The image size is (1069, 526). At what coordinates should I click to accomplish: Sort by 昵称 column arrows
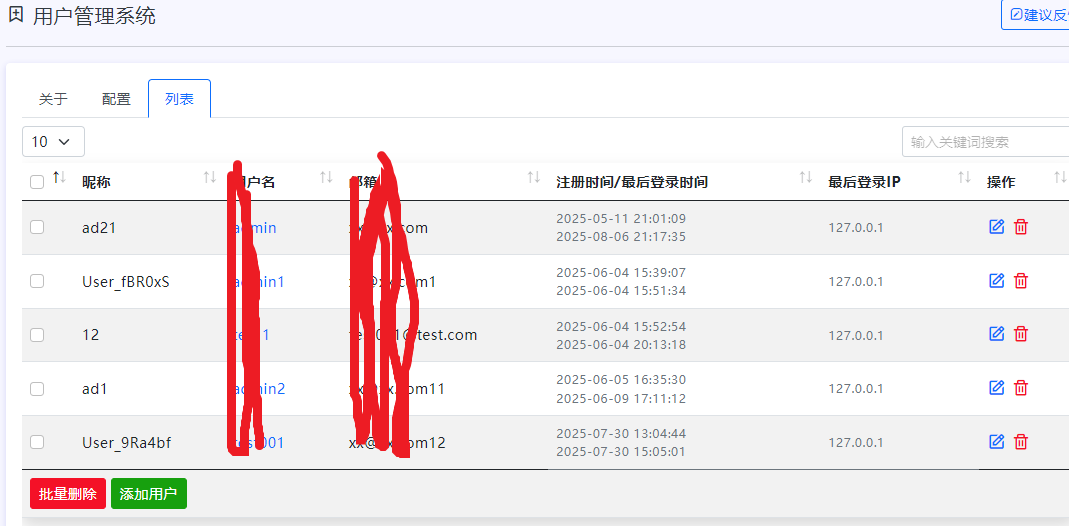(x=210, y=178)
